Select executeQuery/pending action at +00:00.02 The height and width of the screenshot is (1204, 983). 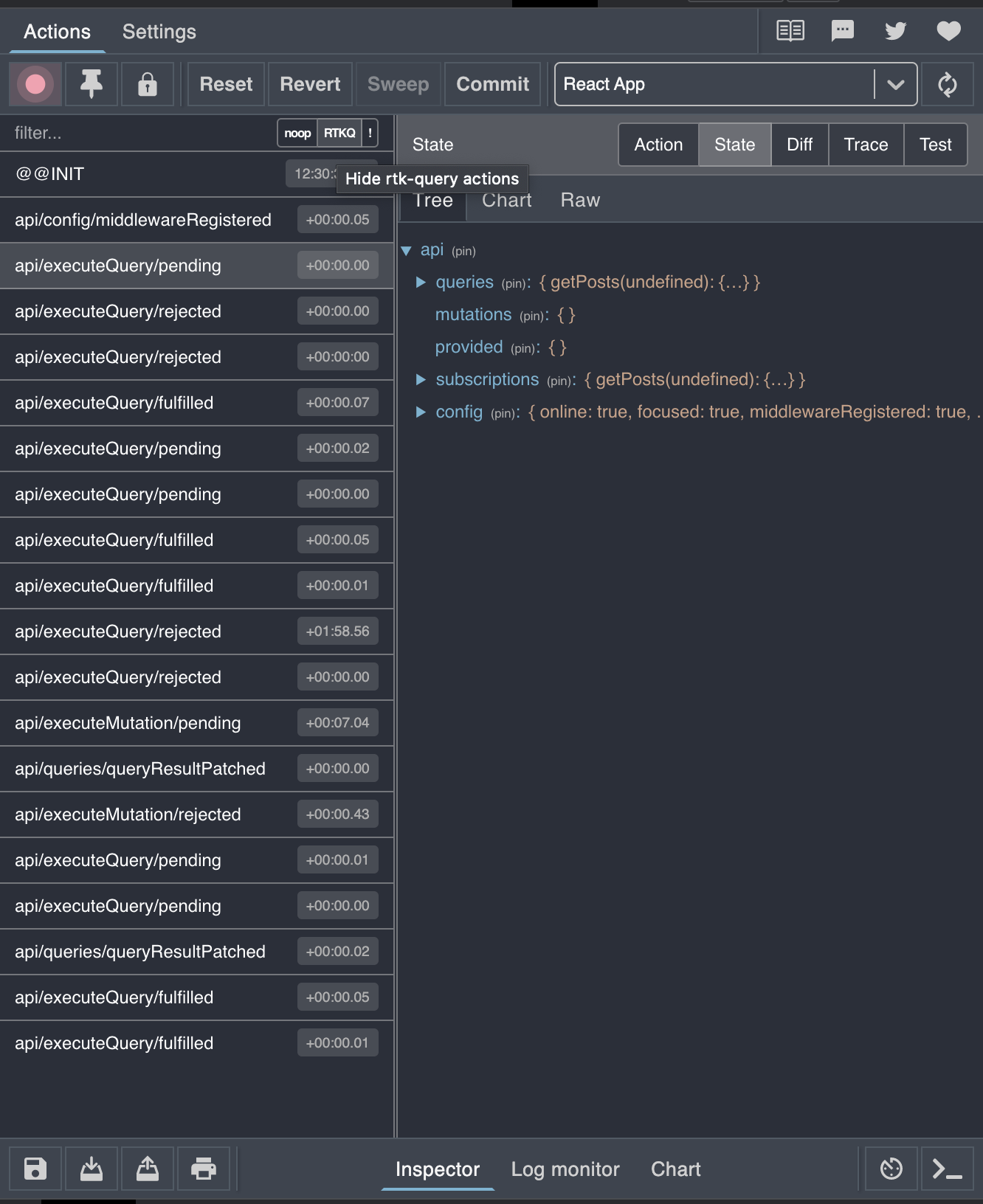[196, 449]
